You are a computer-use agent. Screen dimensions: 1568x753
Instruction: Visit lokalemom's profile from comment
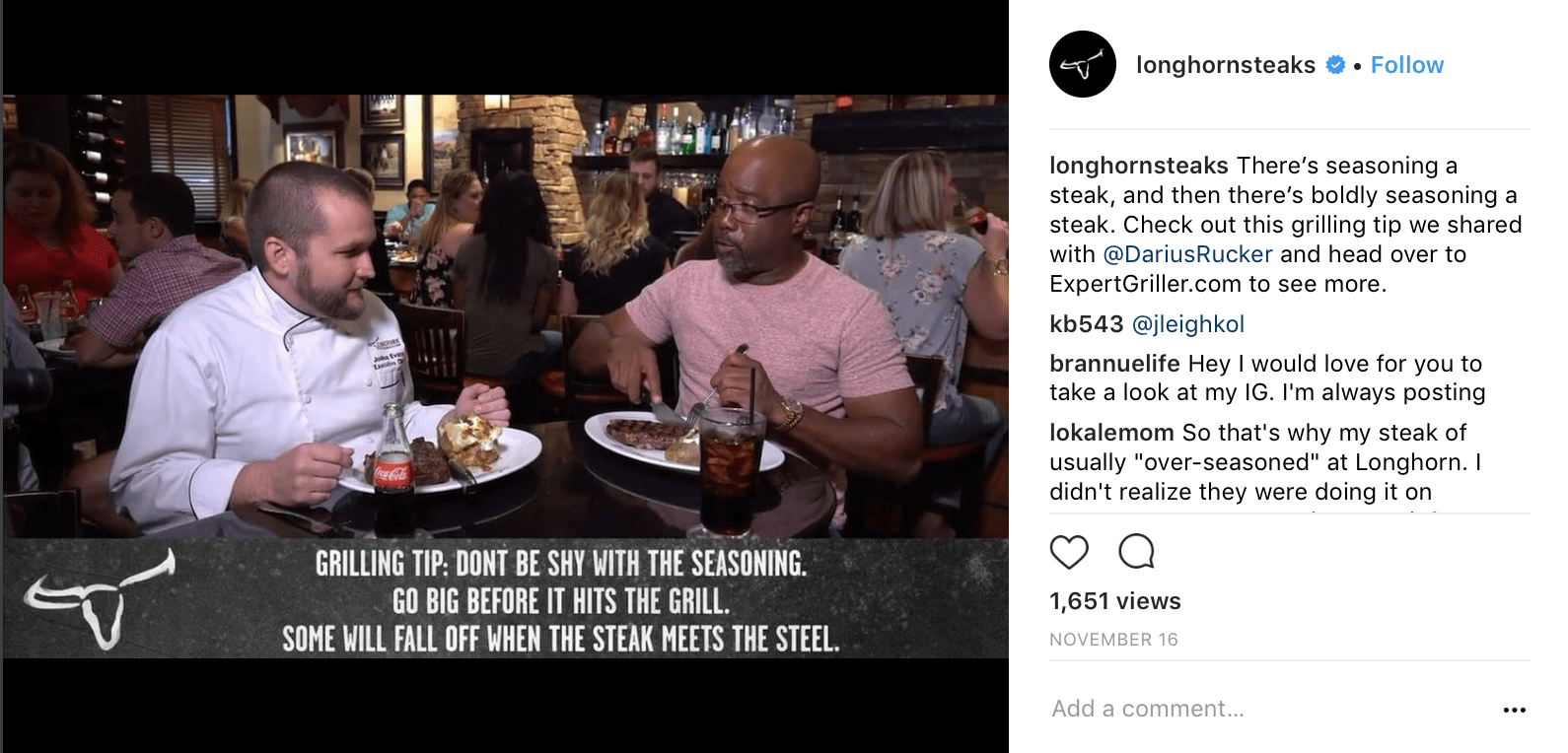pos(1111,433)
